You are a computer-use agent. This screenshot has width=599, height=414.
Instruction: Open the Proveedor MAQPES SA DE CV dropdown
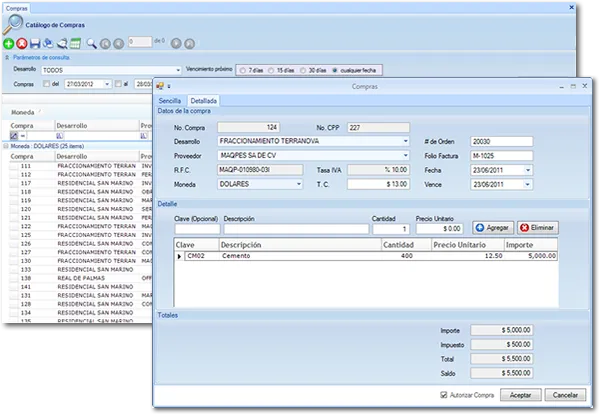pos(405,156)
